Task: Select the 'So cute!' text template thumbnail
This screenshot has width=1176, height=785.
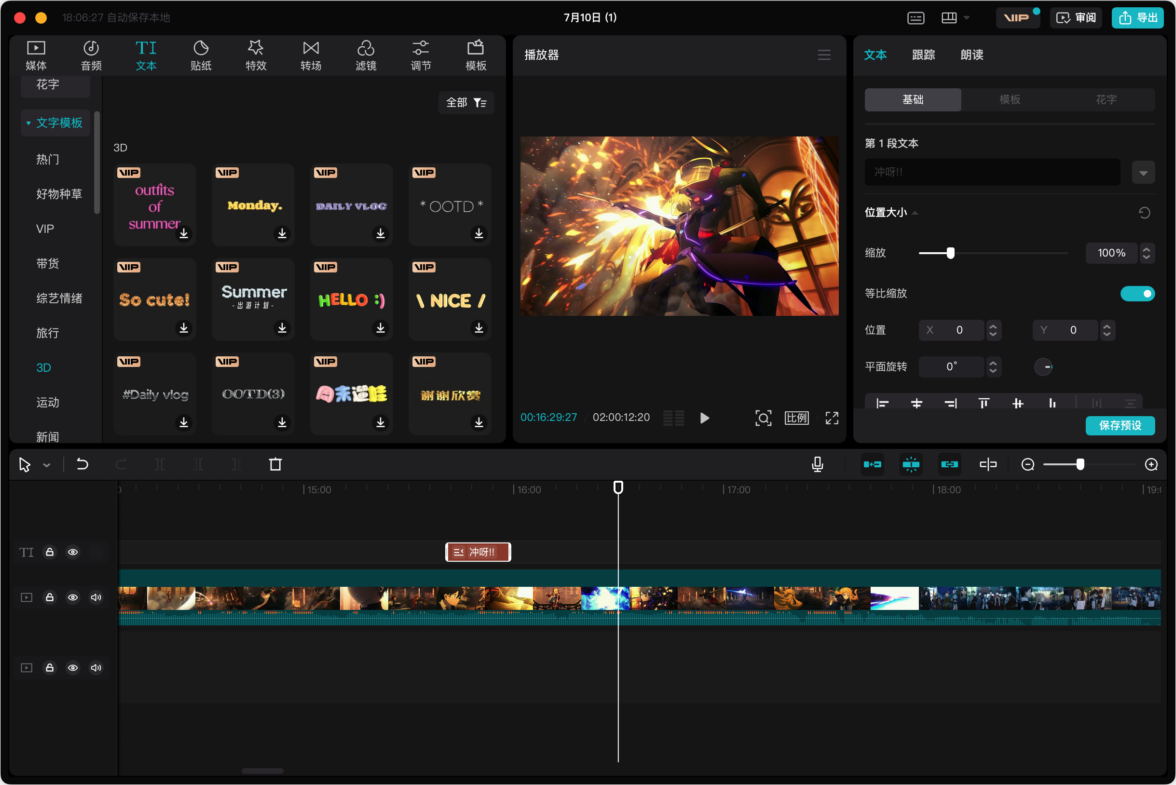Action: (x=154, y=299)
